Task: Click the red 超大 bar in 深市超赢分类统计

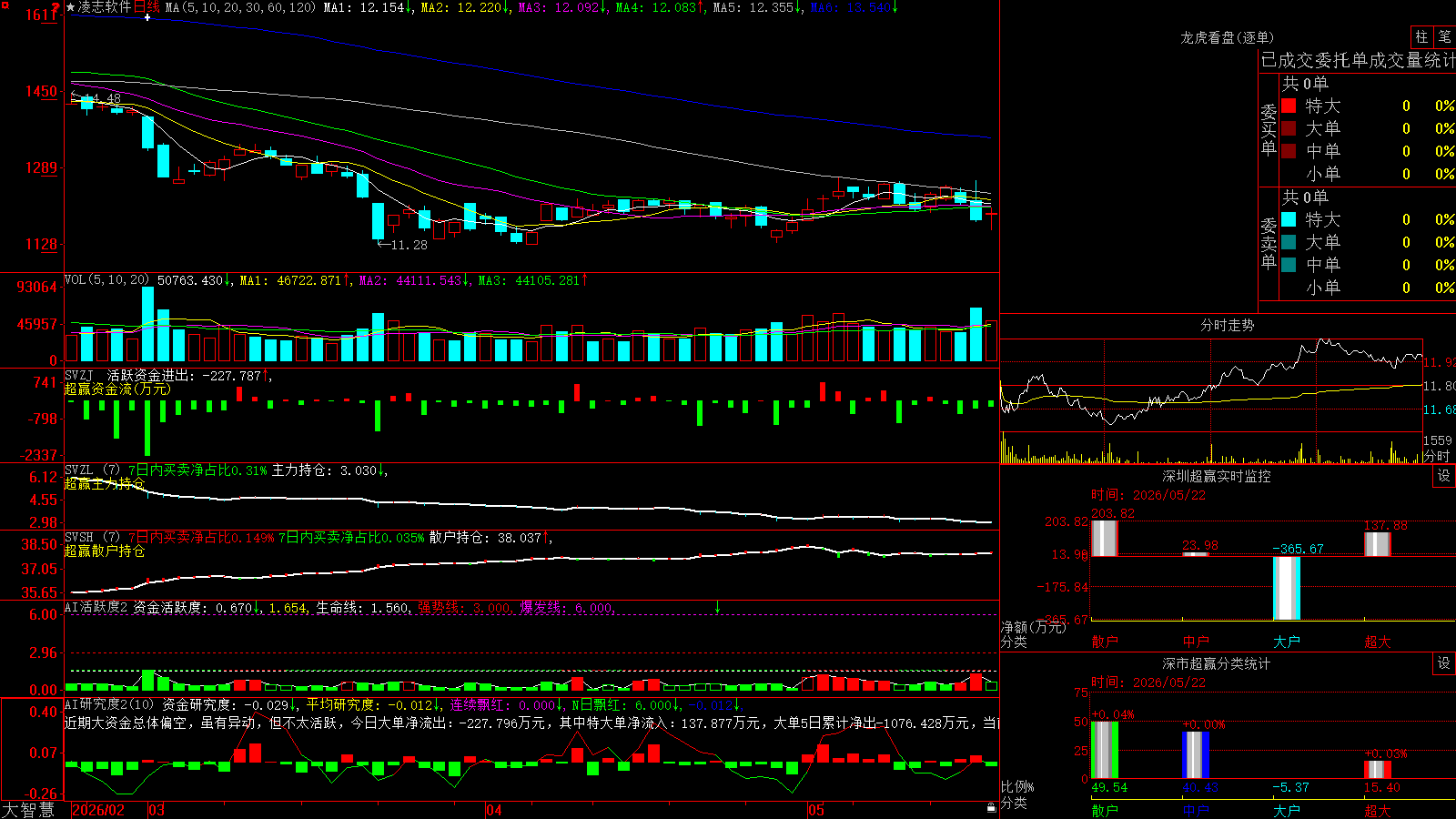Action: pyautogui.click(x=1378, y=770)
